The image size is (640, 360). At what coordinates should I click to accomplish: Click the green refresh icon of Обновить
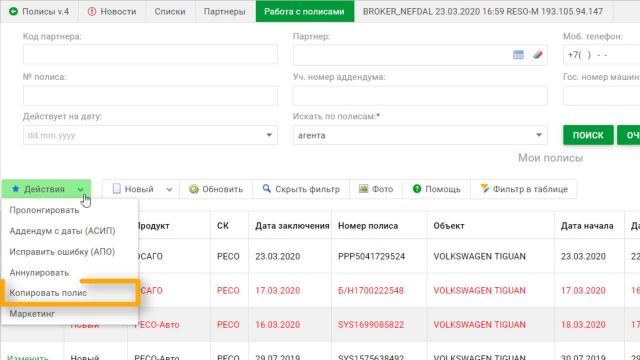pos(194,189)
